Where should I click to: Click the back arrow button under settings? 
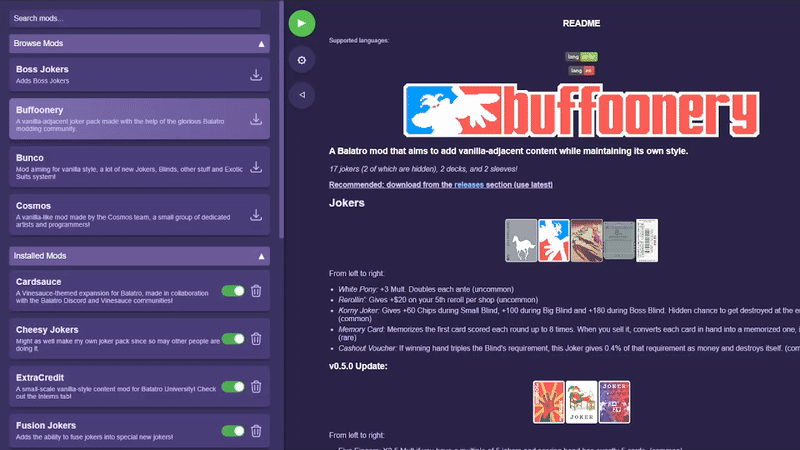click(302, 95)
